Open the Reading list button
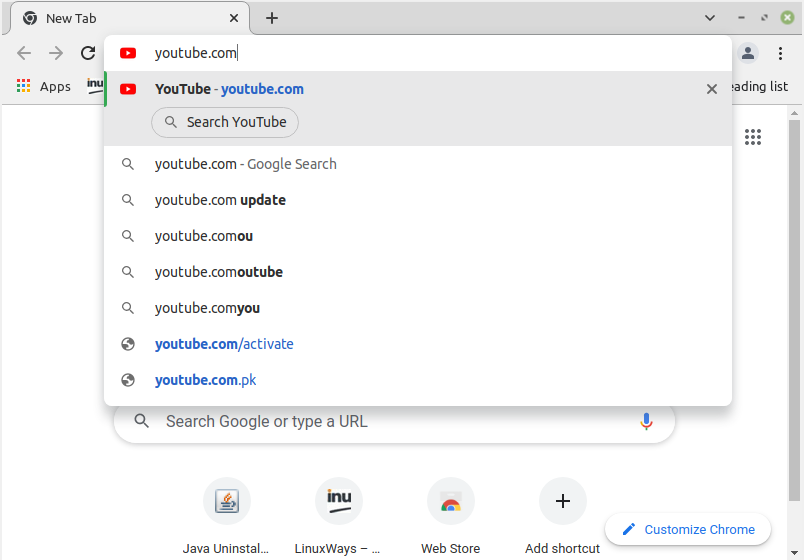804x560 pixels. (x=759, y=87)
